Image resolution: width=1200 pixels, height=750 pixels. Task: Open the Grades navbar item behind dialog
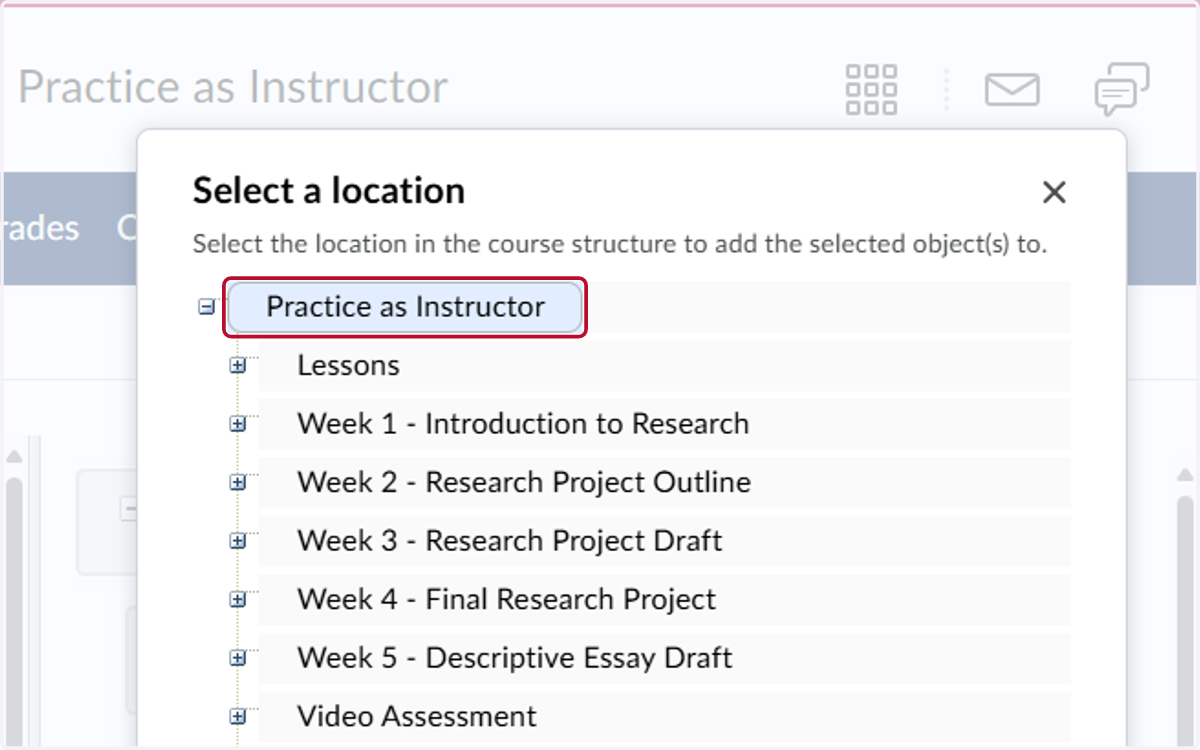tap(40, 228)
